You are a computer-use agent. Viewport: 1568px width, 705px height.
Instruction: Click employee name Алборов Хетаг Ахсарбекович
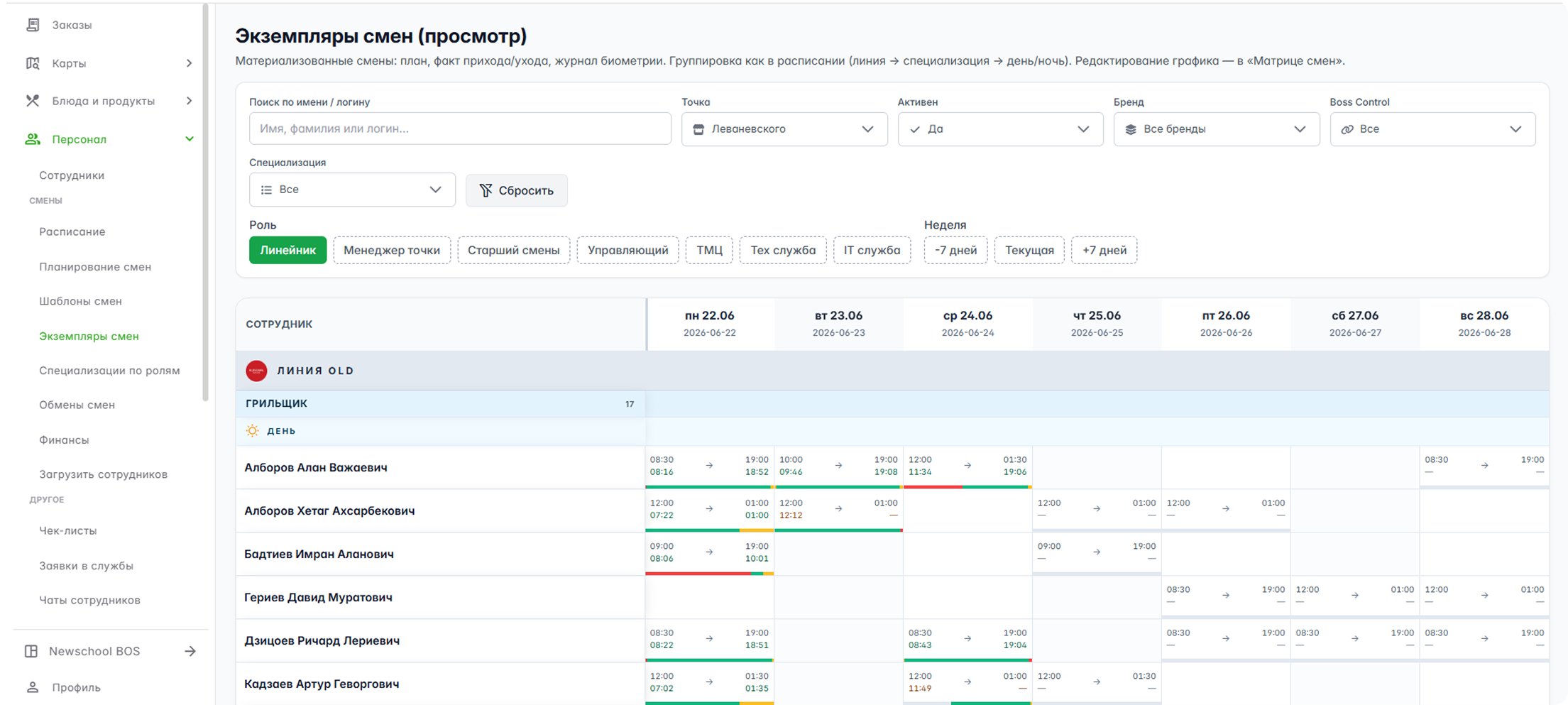329,510
